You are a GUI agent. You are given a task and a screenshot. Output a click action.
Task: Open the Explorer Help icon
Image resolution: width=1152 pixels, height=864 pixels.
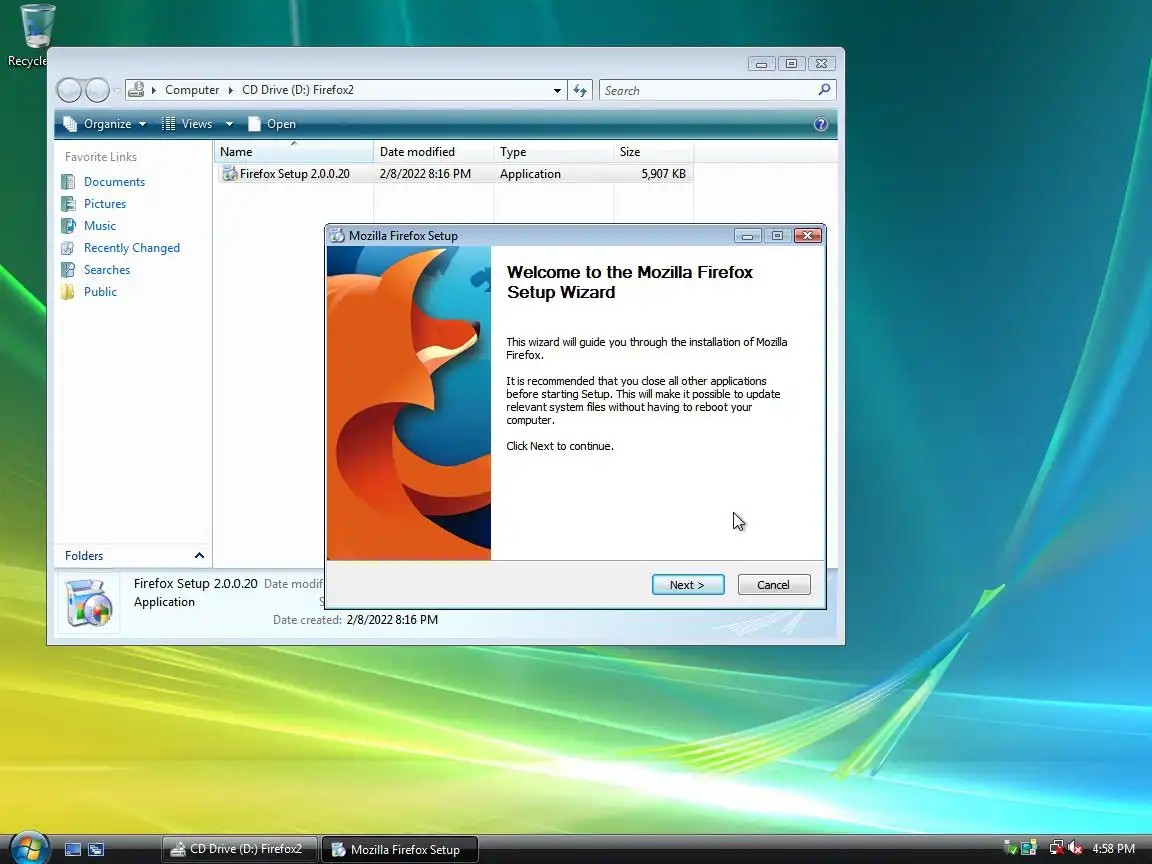pyautogui.click(x=821, y=124)
